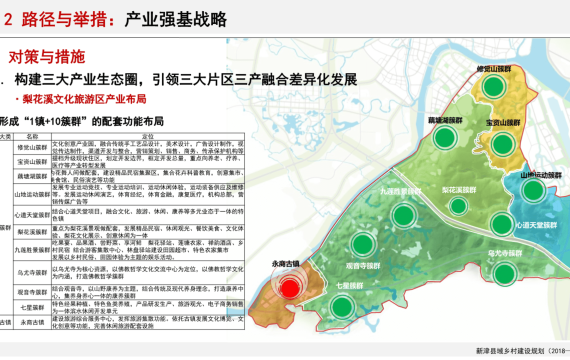Select the 藕塘湖簇群 green circle
Screen dimensions: 570x360
445,137
